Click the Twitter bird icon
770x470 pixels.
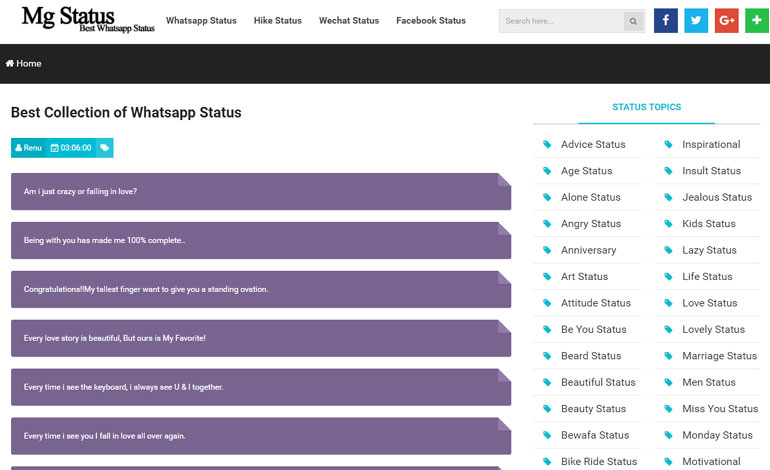point(696,21)
